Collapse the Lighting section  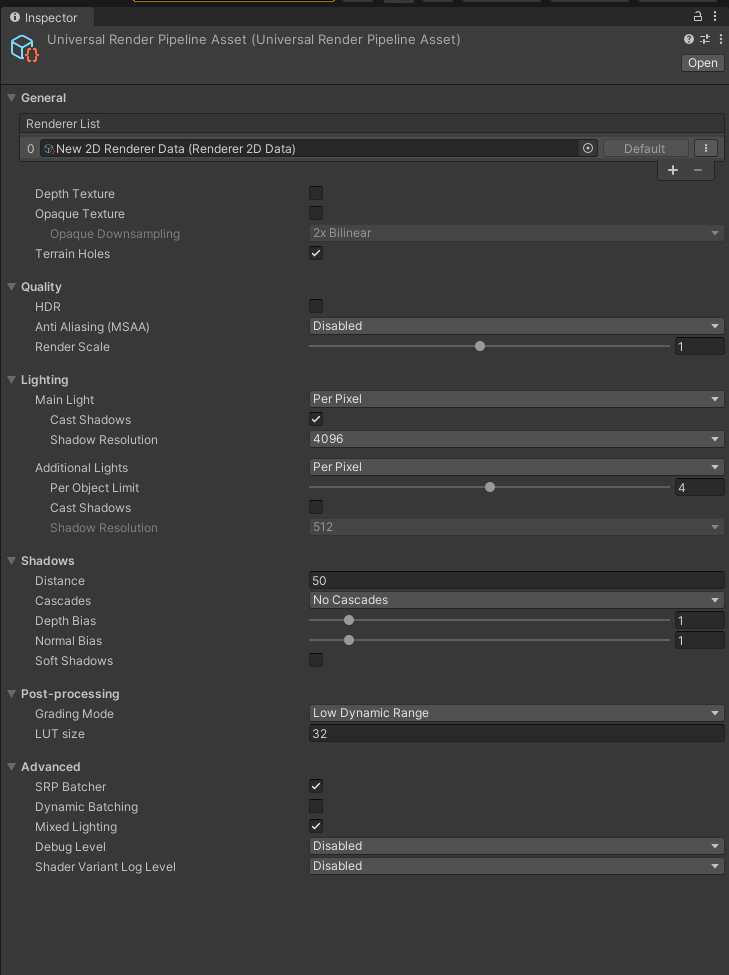[x=11, y=379]
